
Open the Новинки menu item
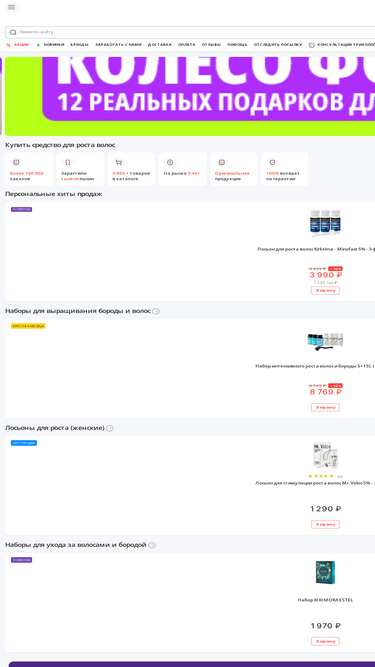54,45
